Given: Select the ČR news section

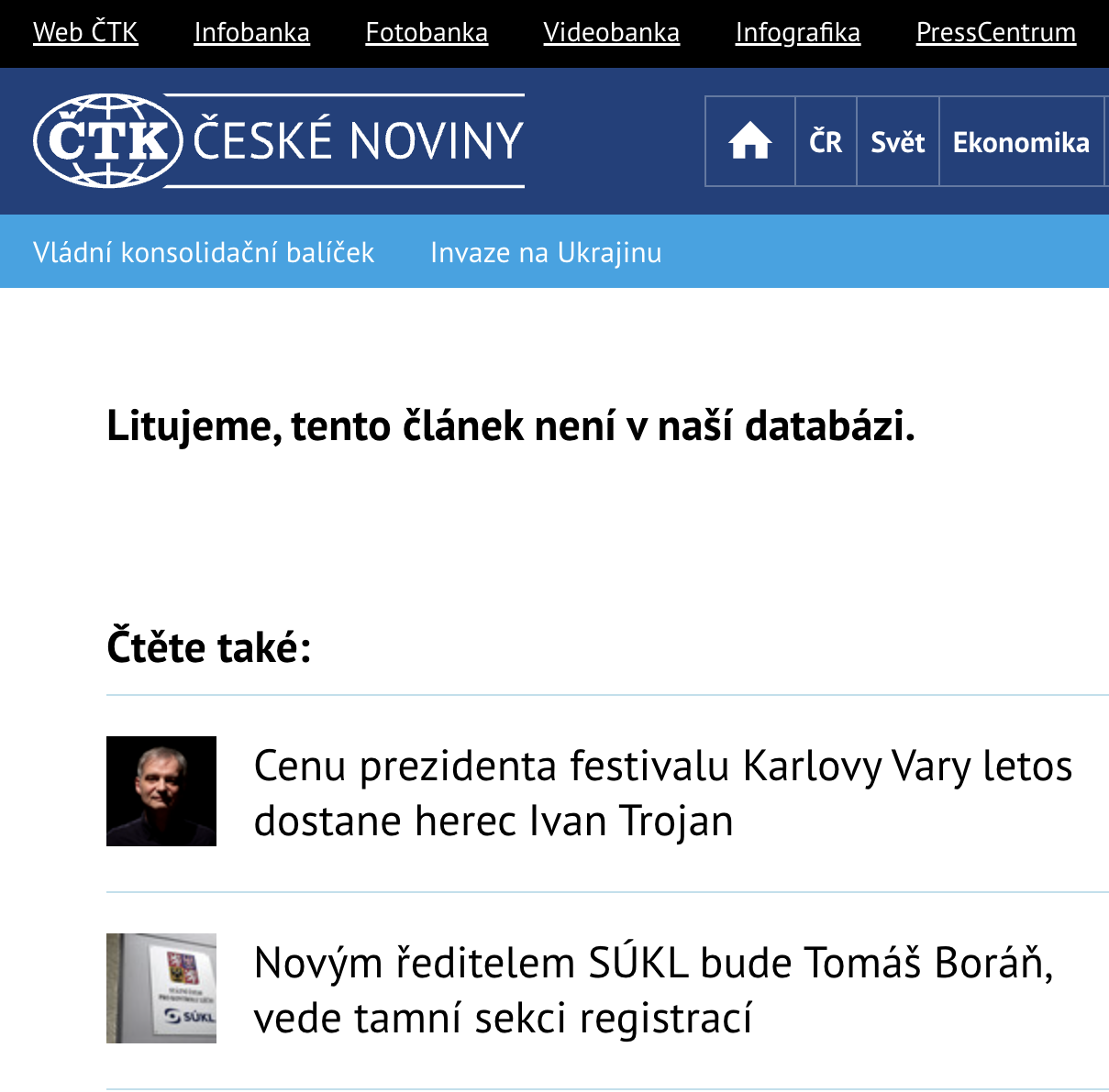Looking at the screenshot, I should [x=826, y=142].
